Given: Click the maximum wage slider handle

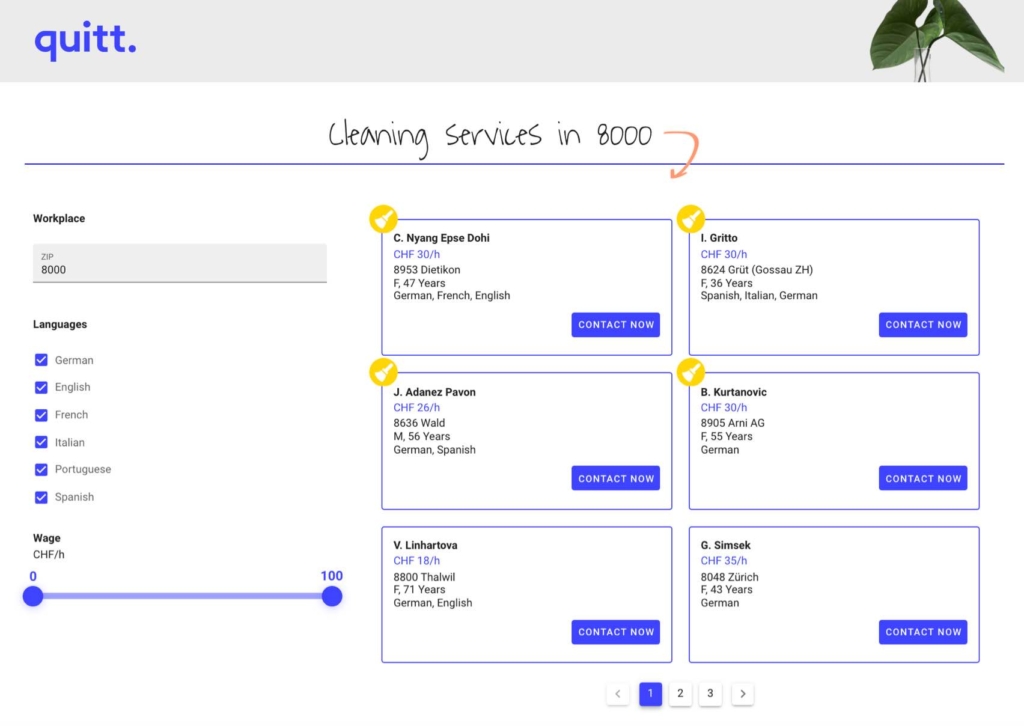Looking at the screenshot, I should [332, 596].
